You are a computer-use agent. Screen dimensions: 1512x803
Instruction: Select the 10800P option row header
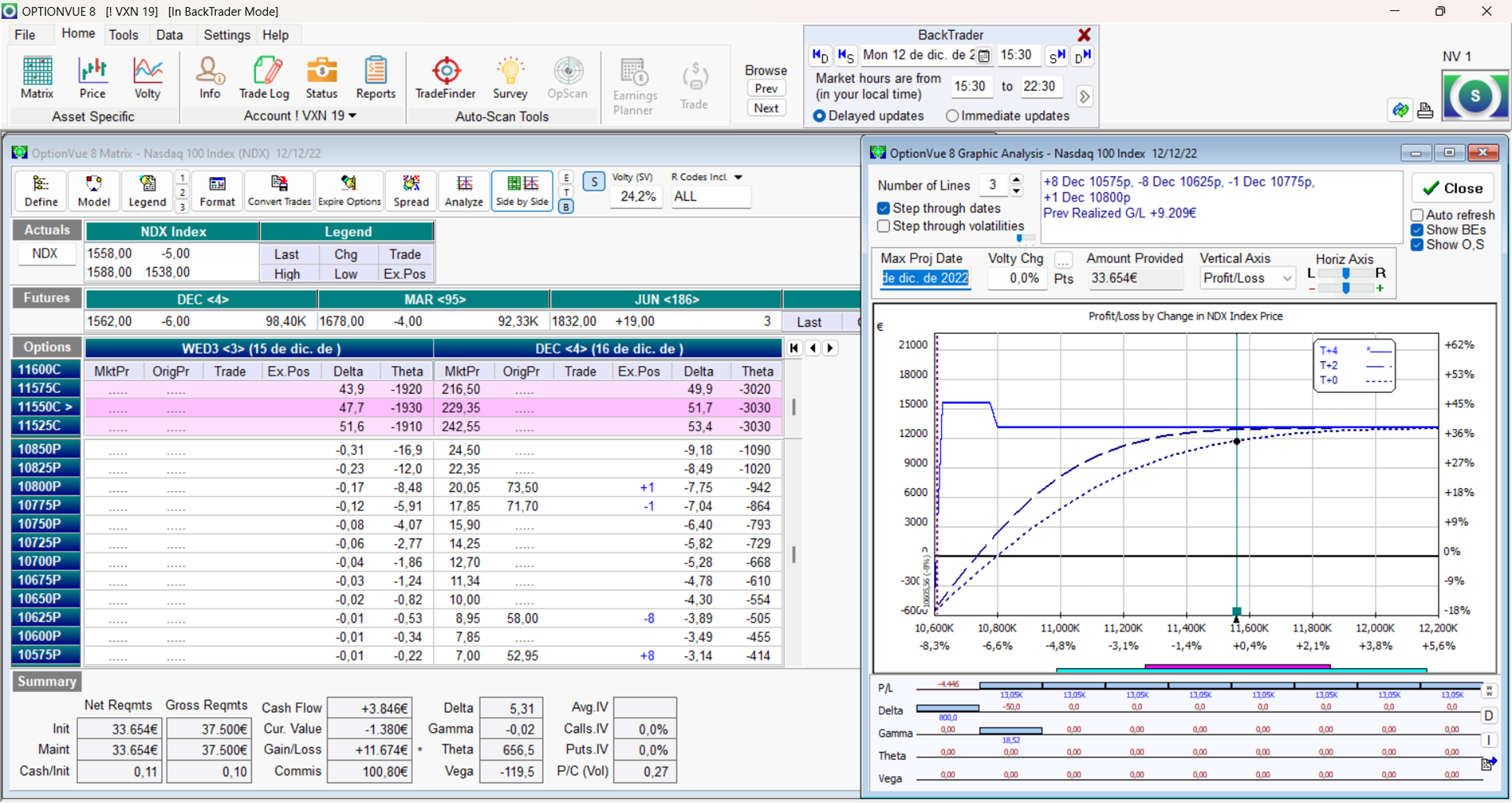(x=46, y=487)
